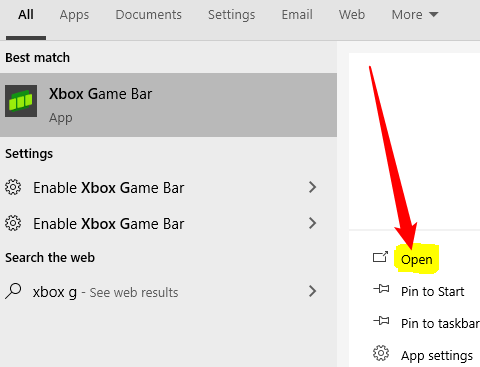This screenshot has height=367, width=480.
Task: Select the All search tab
Action: (x=26, y=15)
